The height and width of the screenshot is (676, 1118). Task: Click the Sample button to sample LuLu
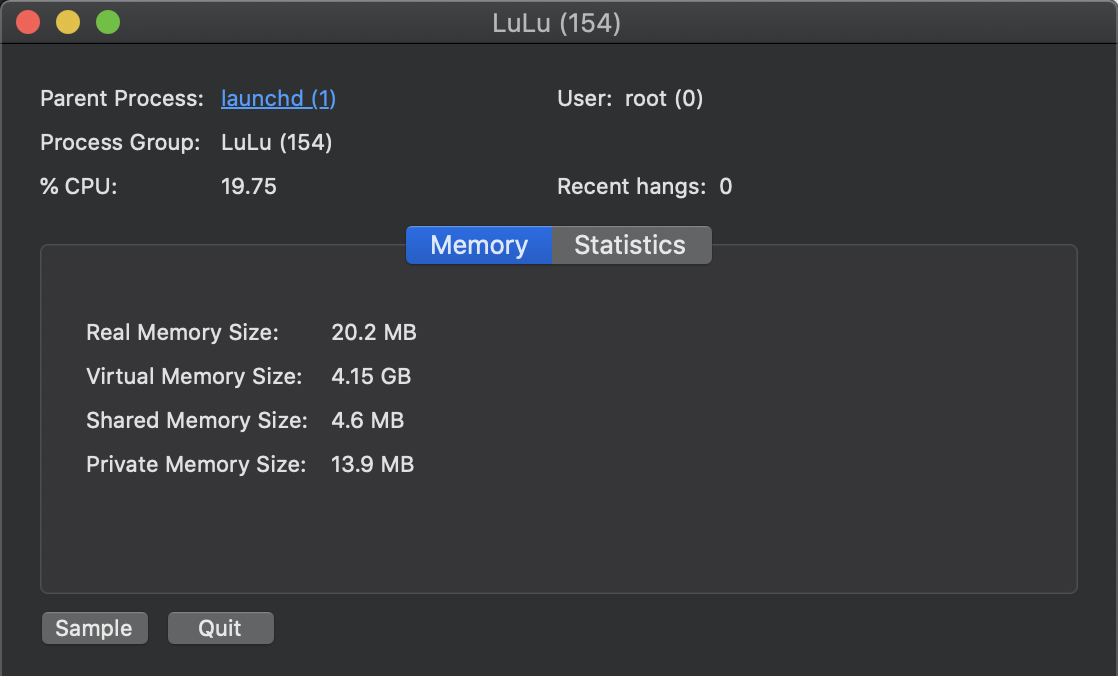tap(94, 628)
